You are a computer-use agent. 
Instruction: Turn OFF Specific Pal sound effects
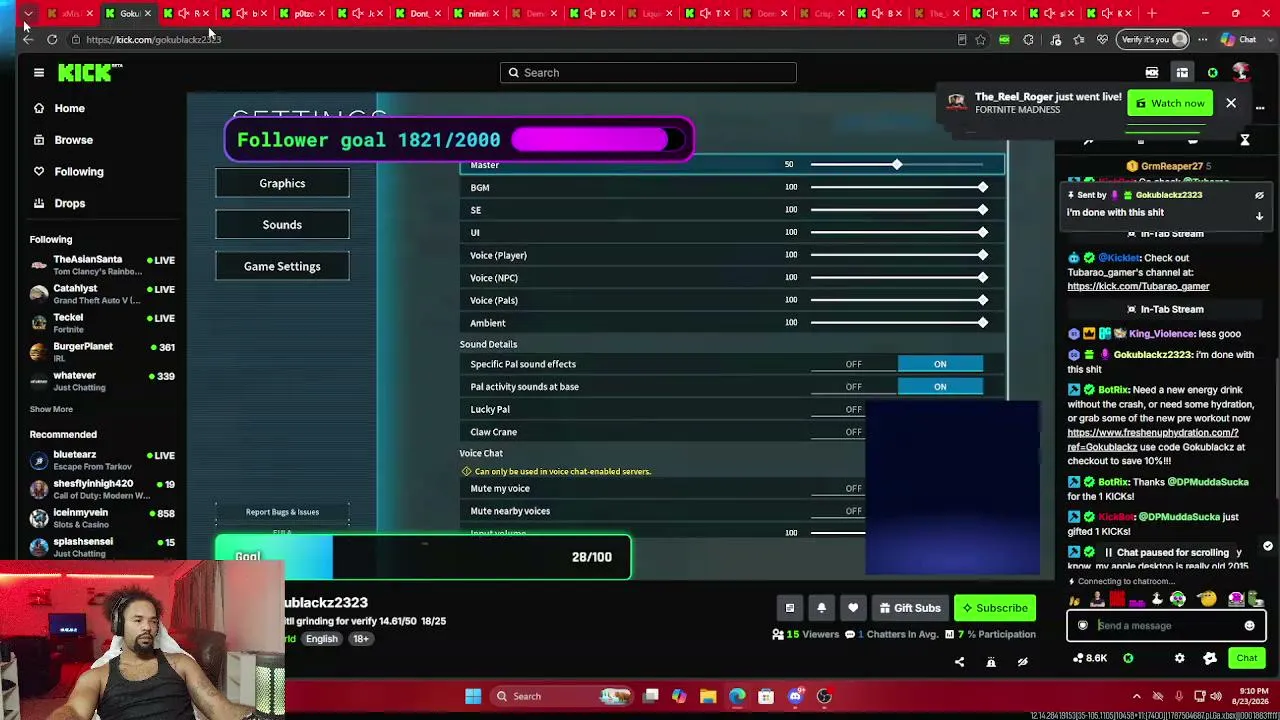pyautogui.click(x=853, y=364)
